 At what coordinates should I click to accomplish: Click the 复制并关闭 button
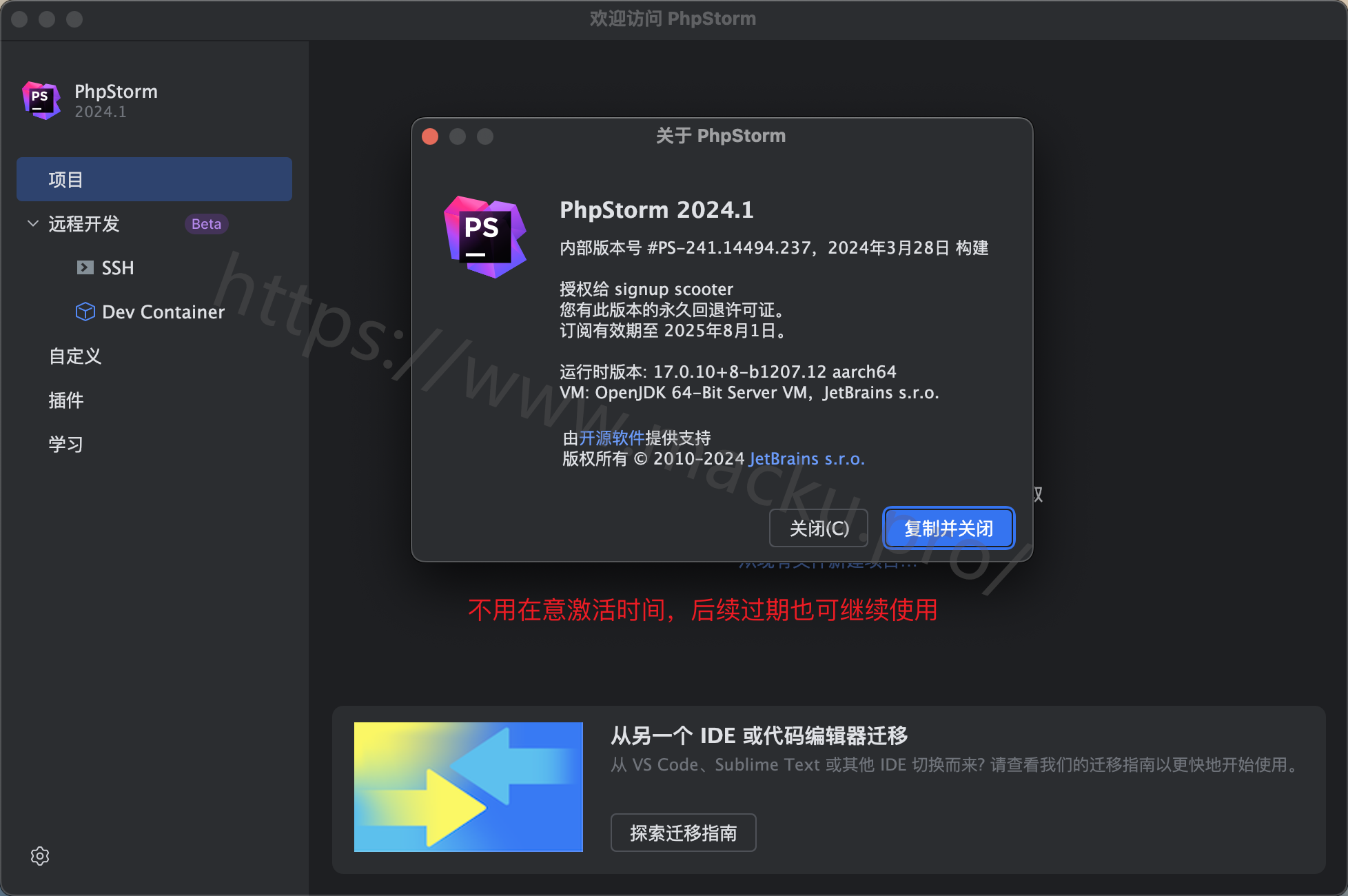(x=949, y=528)
